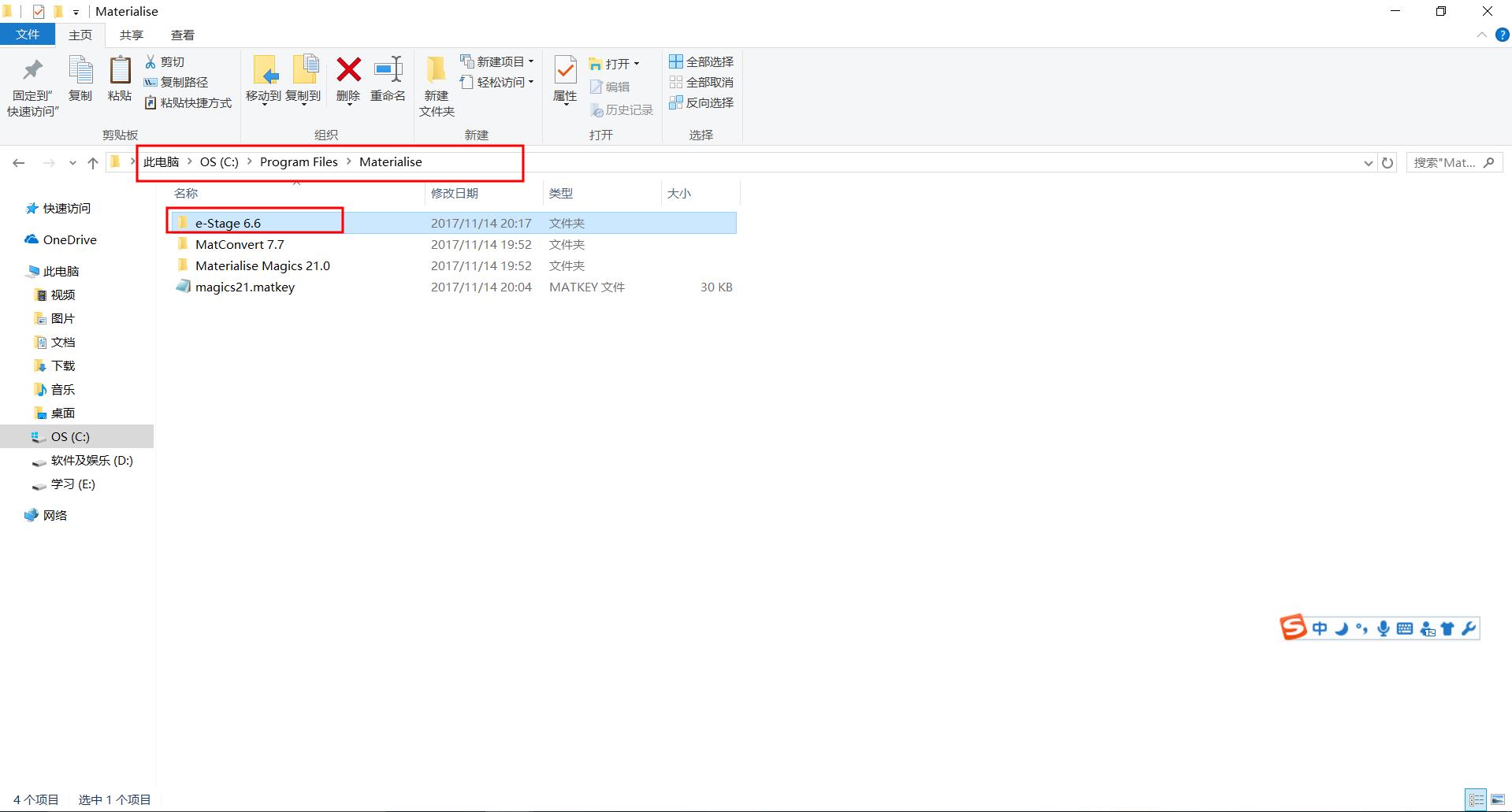Open the Share ribbon tab
Image resolution: width=1512 pixels, height=812 pixels.
(x=131, y=35)
